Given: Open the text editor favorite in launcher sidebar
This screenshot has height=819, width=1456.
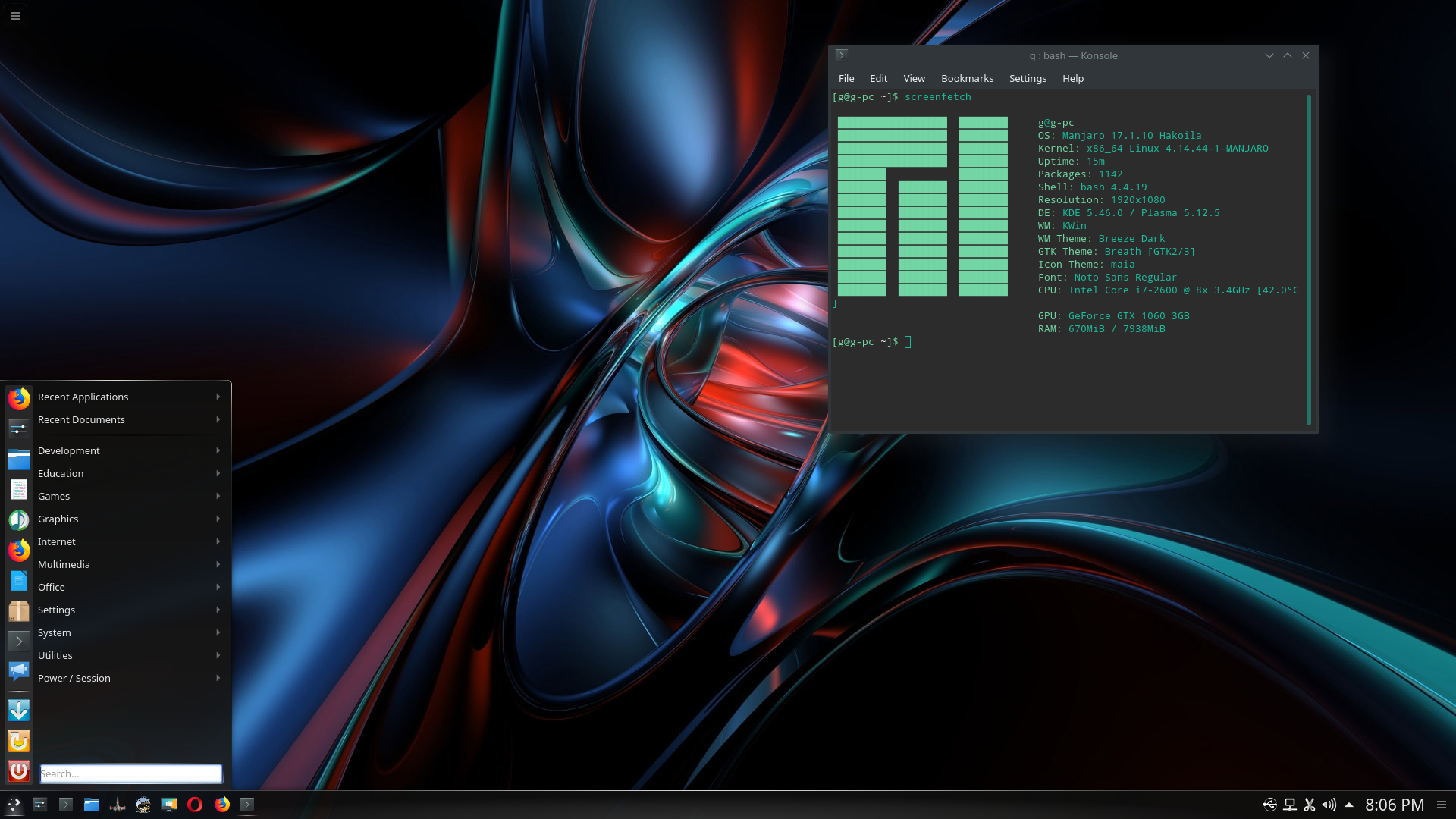Looking at the screenshot, I should (19, 489).
